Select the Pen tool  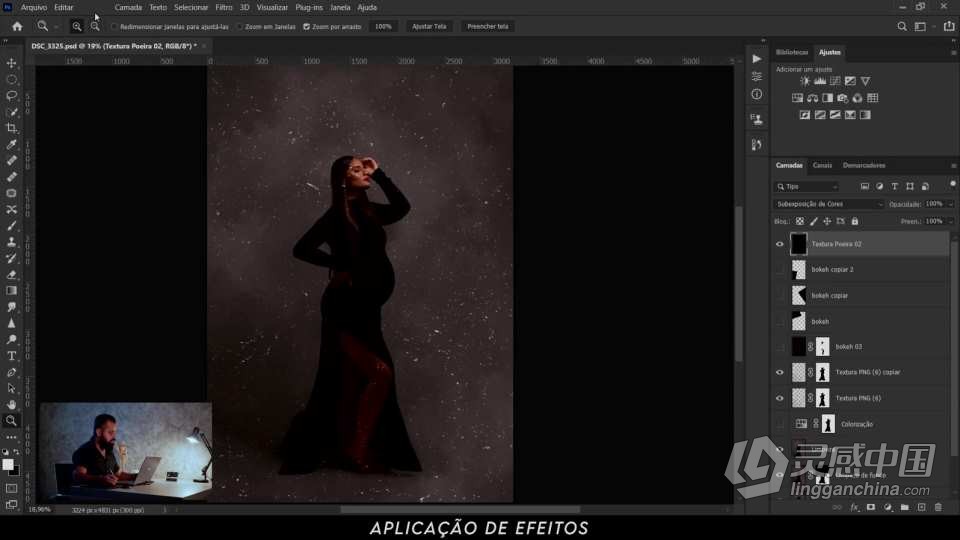pos(11,372)
